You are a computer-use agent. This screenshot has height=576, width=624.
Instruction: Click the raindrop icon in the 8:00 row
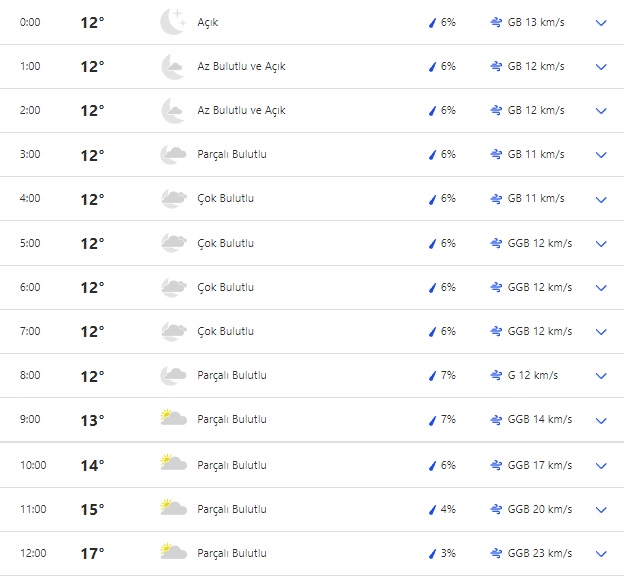click(432, 376)
